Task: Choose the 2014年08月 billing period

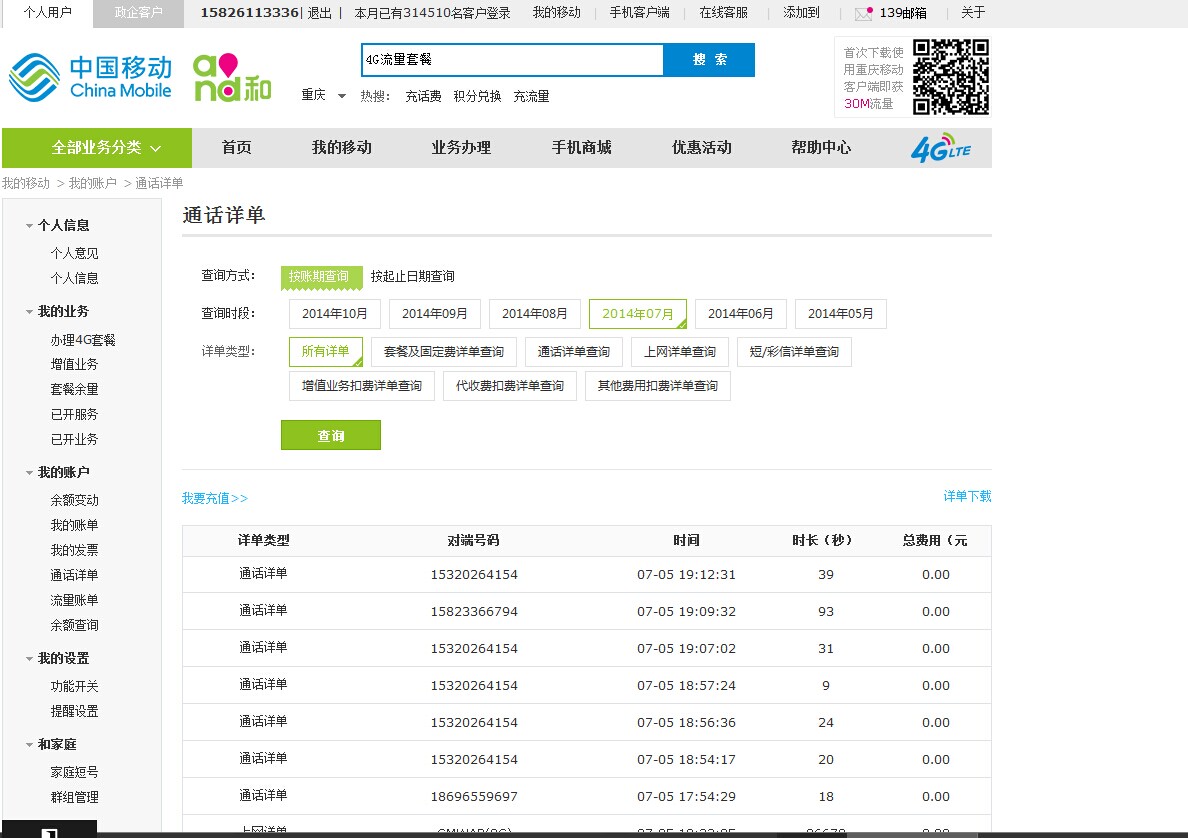Action: pos(534,314)
